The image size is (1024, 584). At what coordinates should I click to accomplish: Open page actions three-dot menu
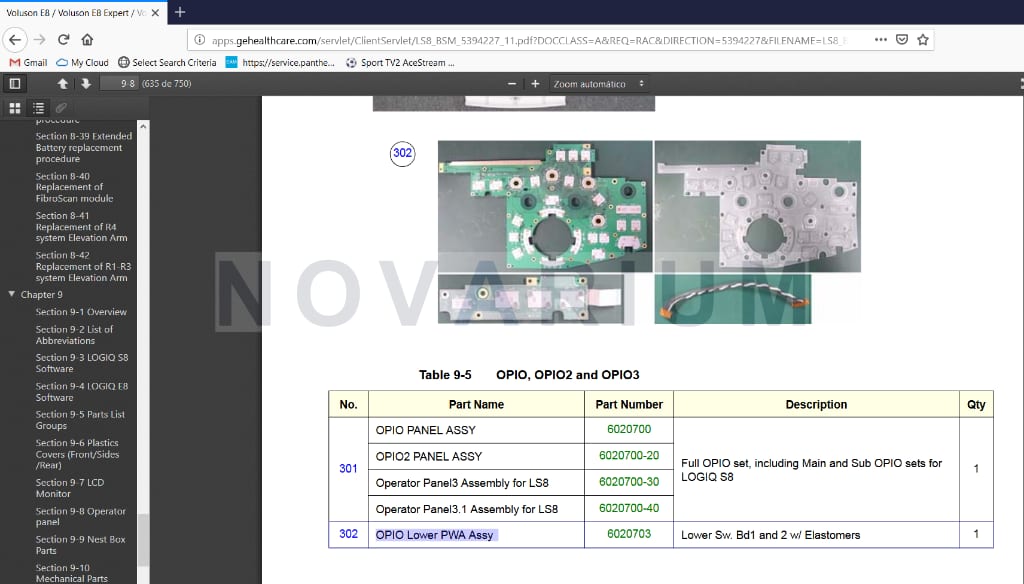click(x=881, y=40)
